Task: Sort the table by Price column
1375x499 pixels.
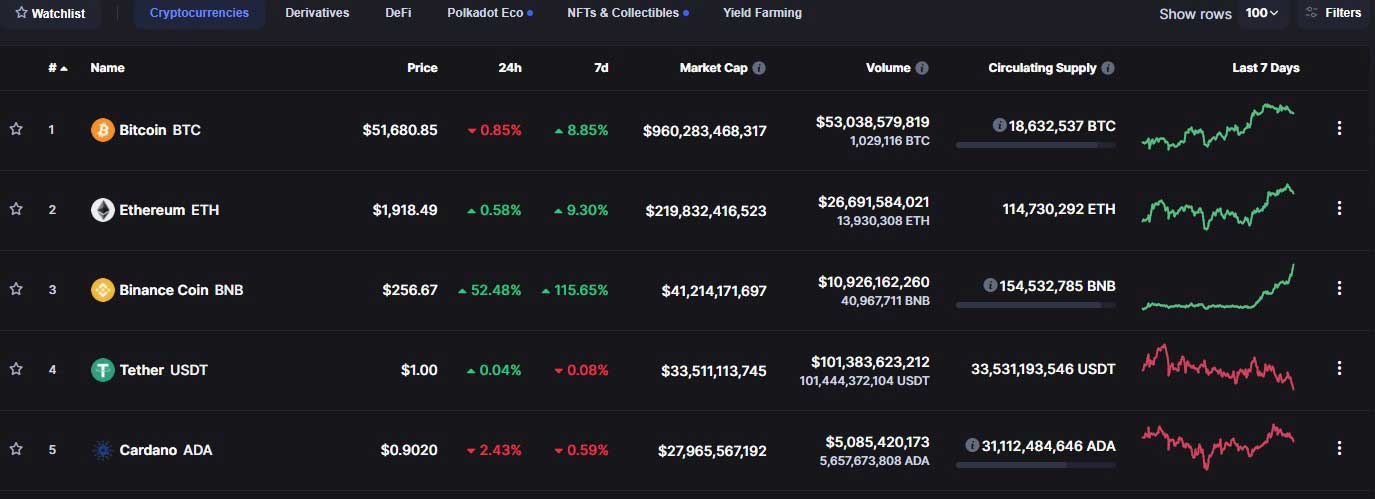Action: [x=422, y=68]
